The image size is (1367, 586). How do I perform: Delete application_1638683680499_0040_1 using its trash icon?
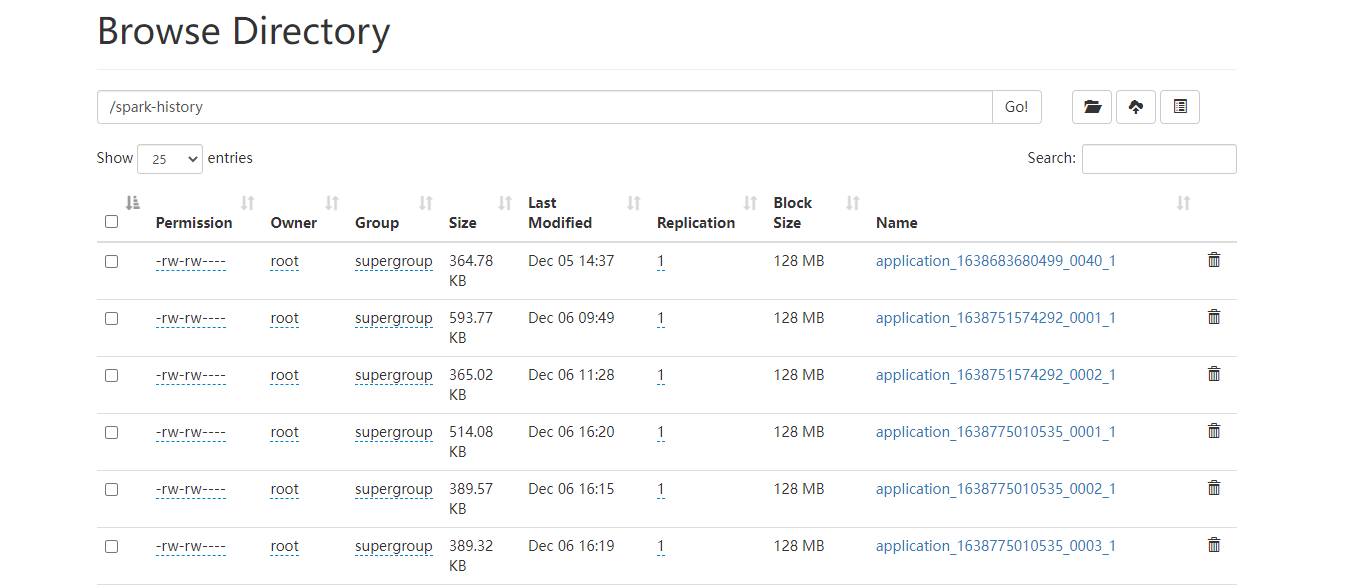click(x=1214, y=260)
